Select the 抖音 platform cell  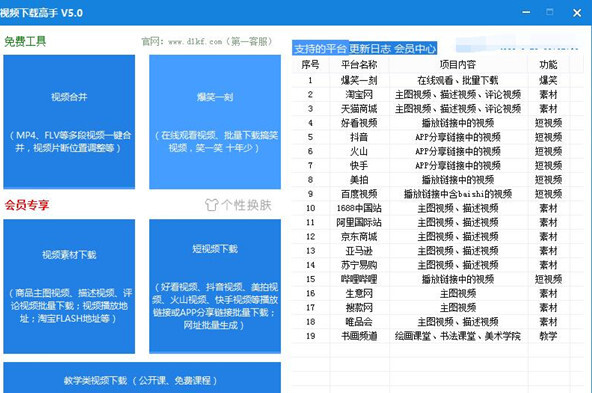click(359, 137)
